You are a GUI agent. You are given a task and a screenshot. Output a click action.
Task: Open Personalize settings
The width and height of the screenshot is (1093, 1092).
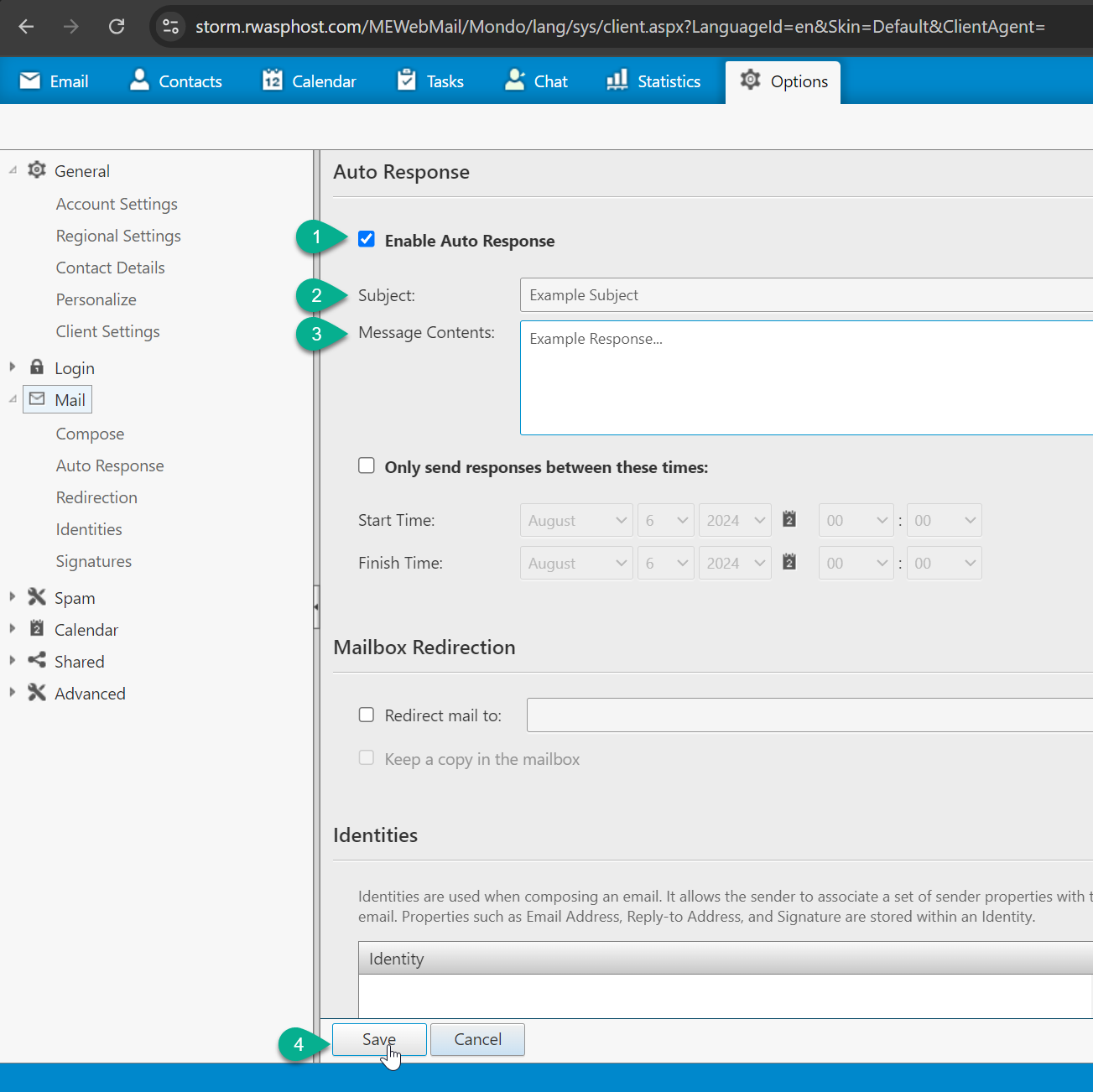click(x=96, y=299)
